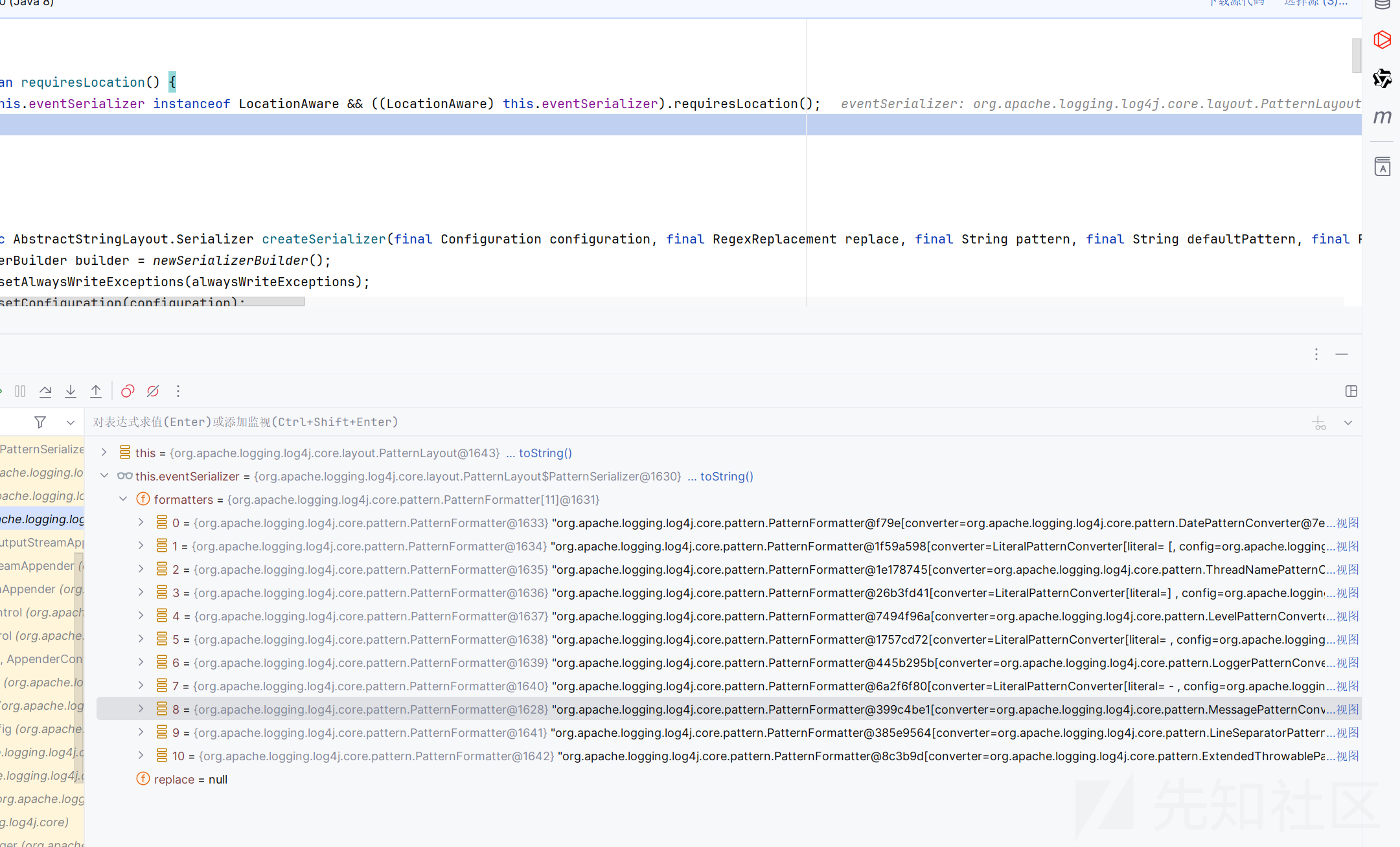This screenshot has width=1400, height=847.
Task: Click the 视图 link on element 8
Action: pyautogui.click(x=1348, y=709)
